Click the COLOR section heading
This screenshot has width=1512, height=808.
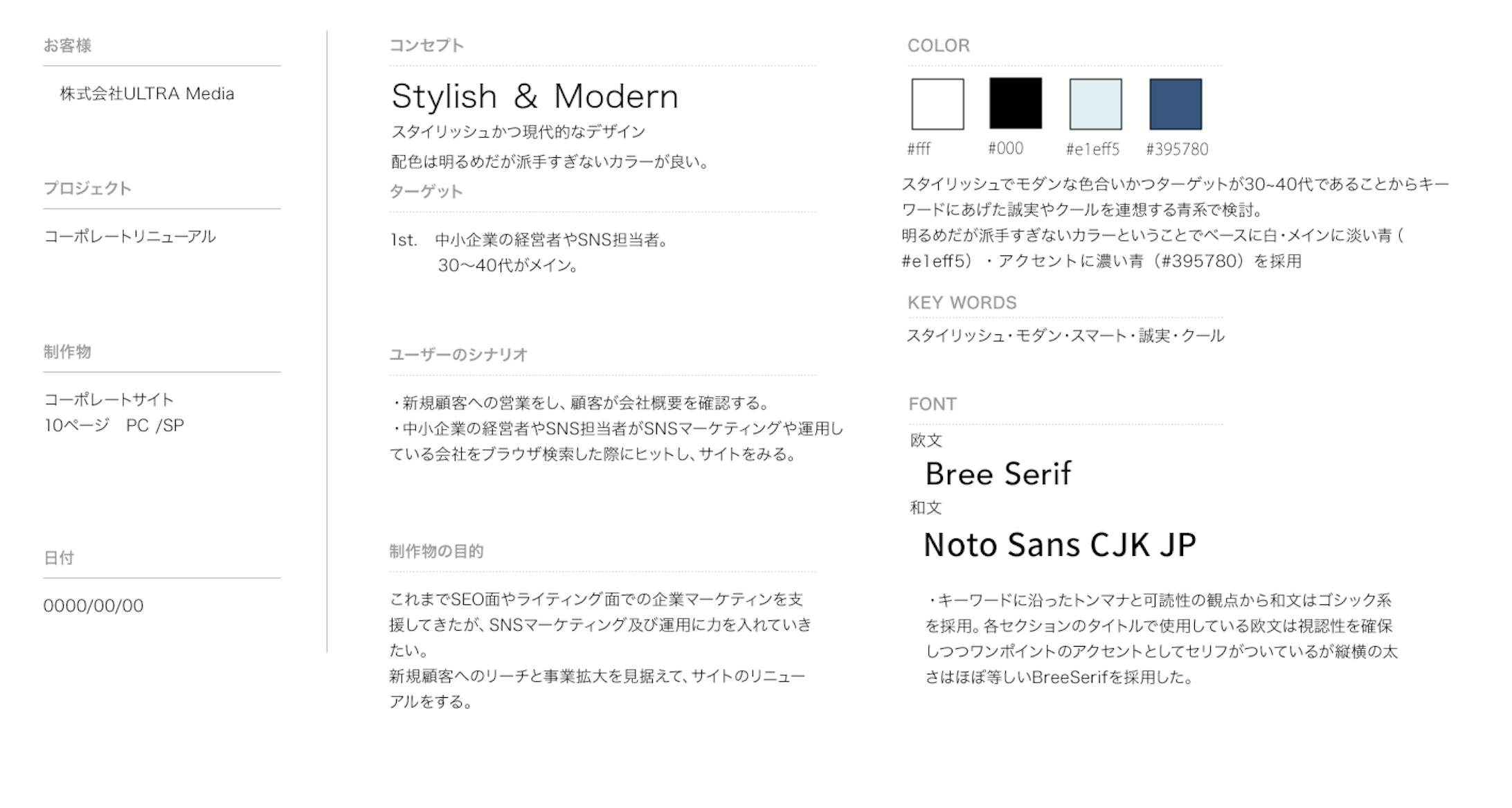tap(938, 46)
